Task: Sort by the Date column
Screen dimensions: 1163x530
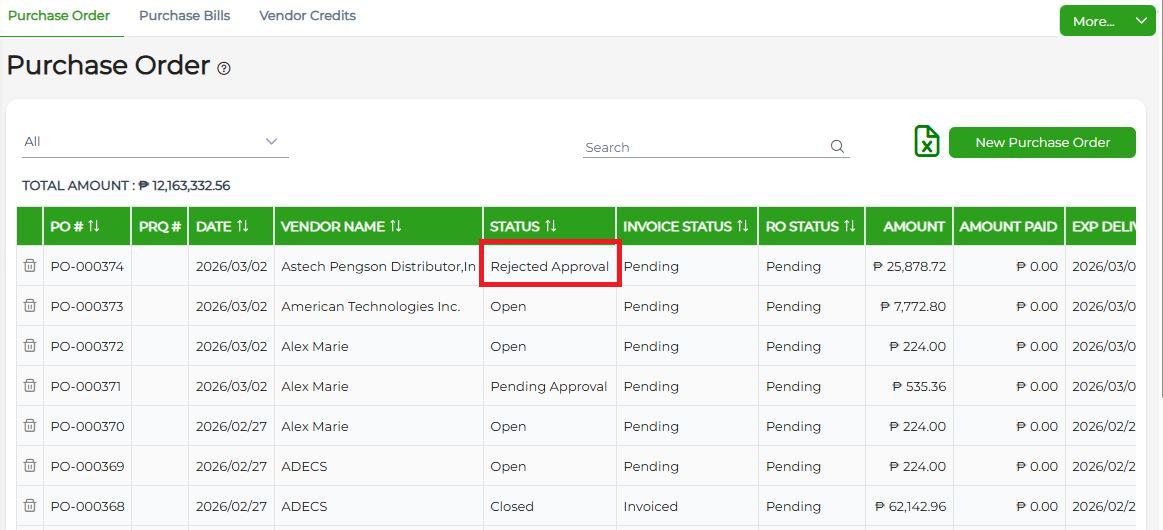Action: click(242, 226)
